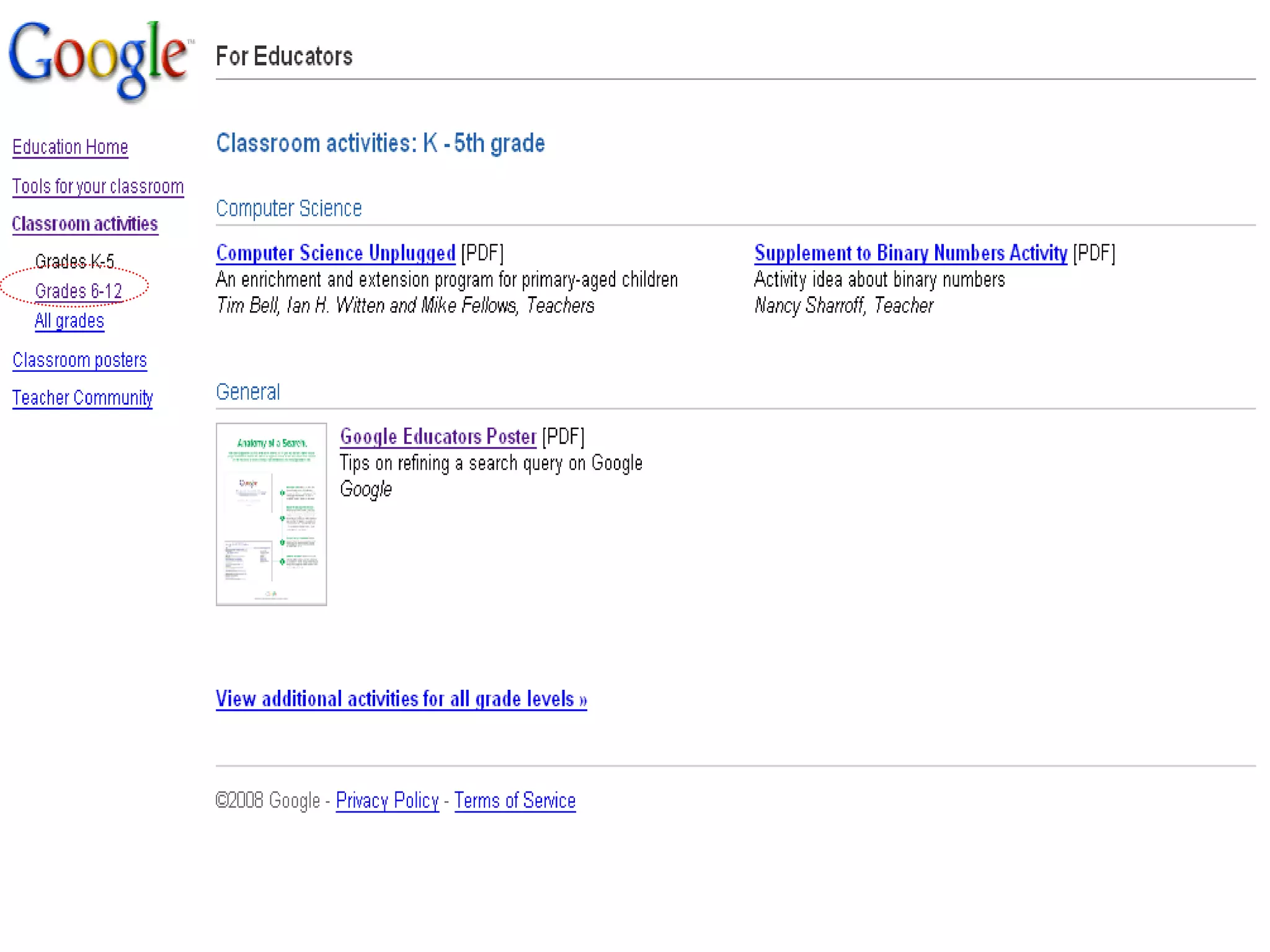The image size is (1270, 952).
Task: Open the Education Home link
Action: click(x=70, y=148)
